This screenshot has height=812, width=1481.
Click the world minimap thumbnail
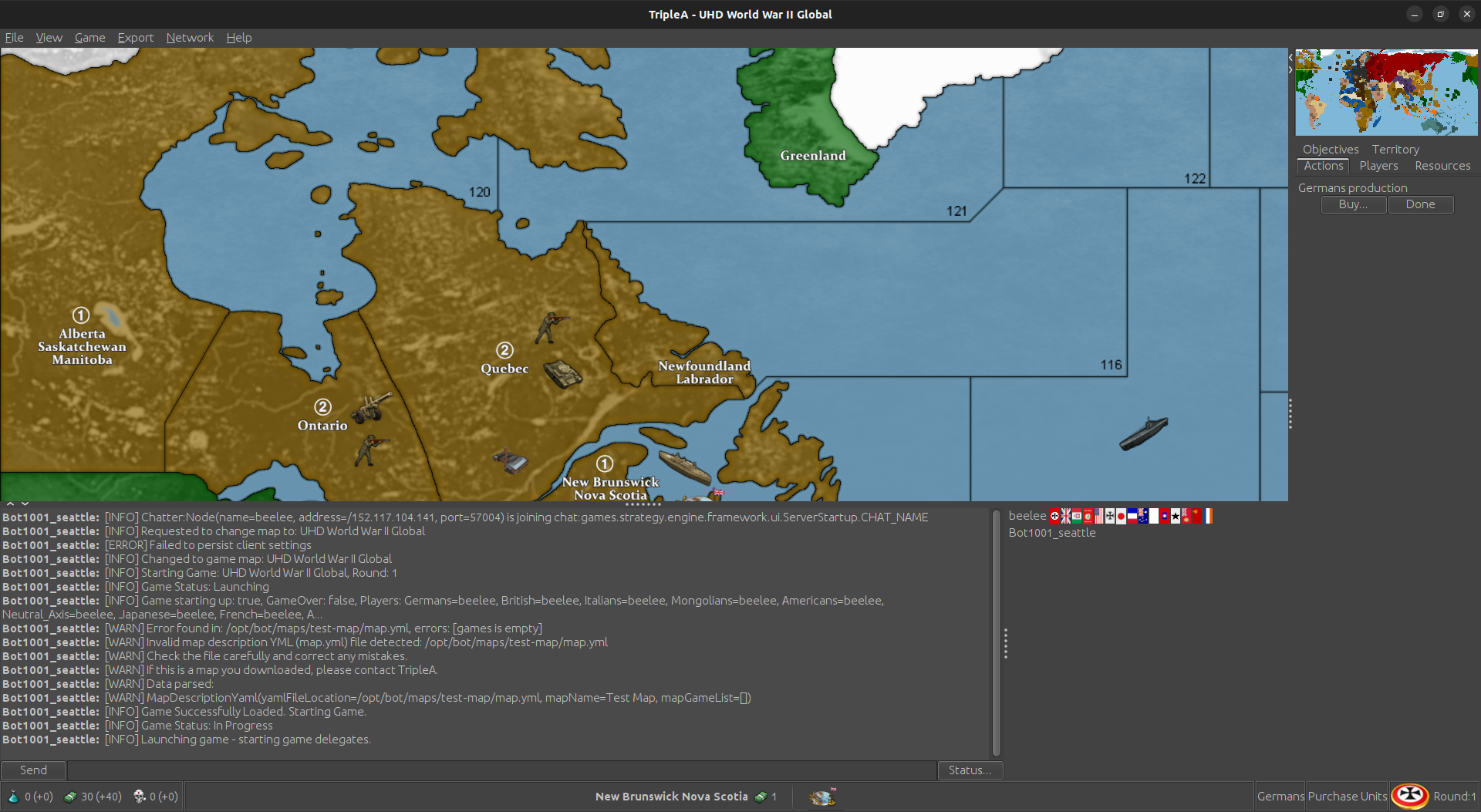(1386, 93)
